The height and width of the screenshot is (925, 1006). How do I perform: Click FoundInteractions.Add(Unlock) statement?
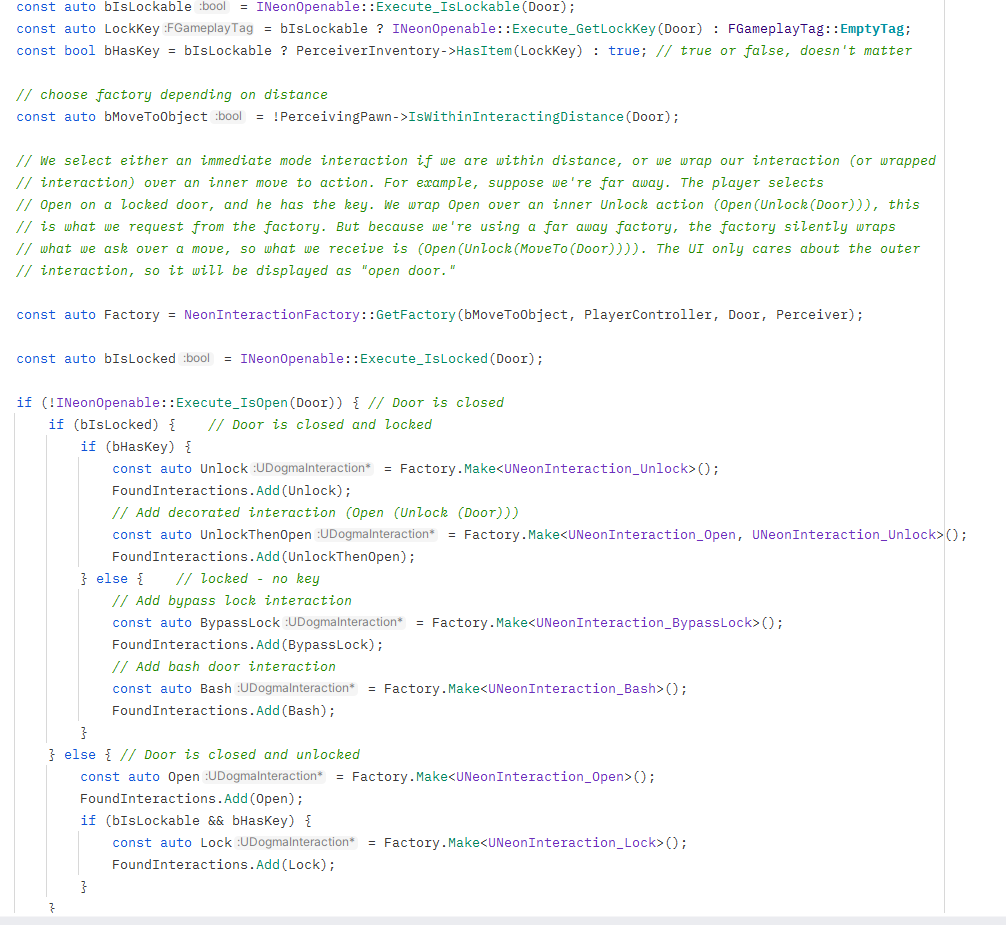coord(232,491)
